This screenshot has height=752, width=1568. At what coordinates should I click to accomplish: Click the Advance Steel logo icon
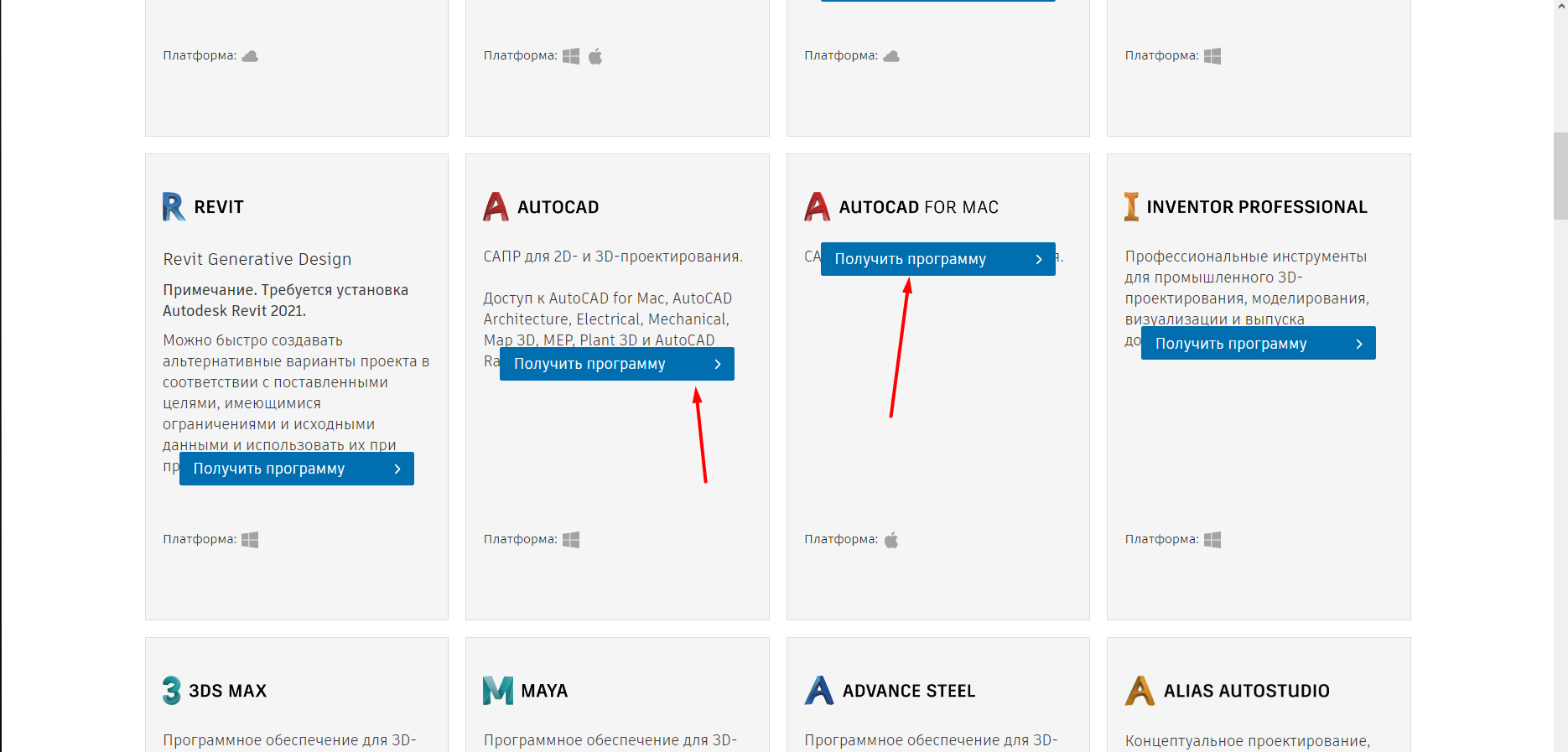coord(819,690)
